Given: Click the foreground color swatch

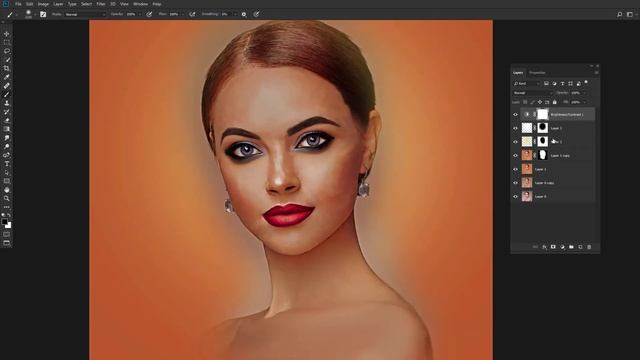Looking at the screenshot, I should coord(4,222).
